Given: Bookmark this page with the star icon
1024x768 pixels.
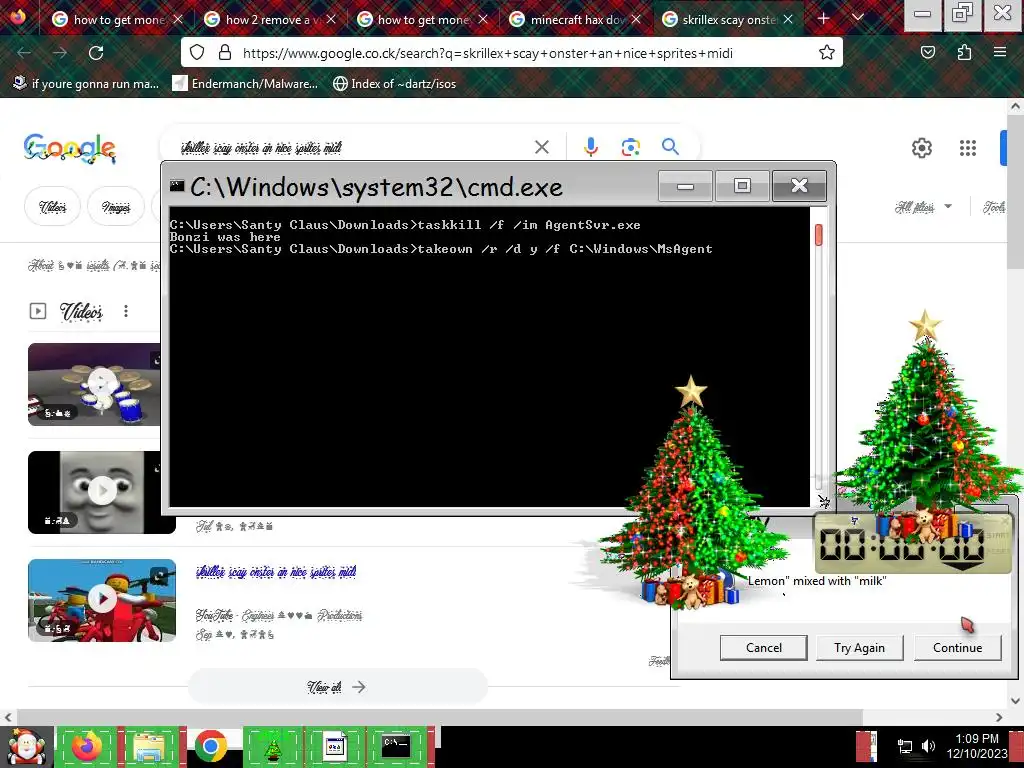Looking at the screenshot, I should point(827,53).
